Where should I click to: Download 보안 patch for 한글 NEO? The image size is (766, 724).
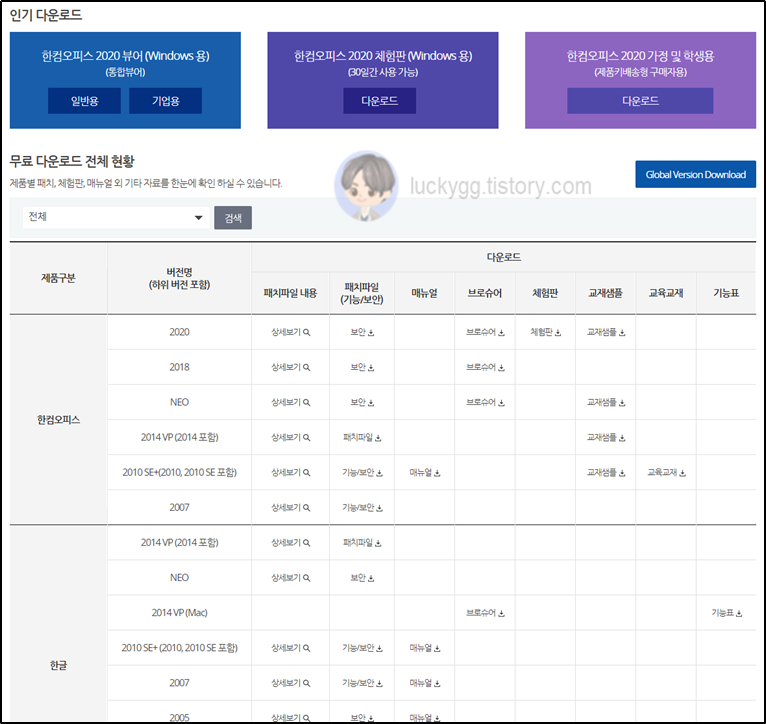pos(362,578)
